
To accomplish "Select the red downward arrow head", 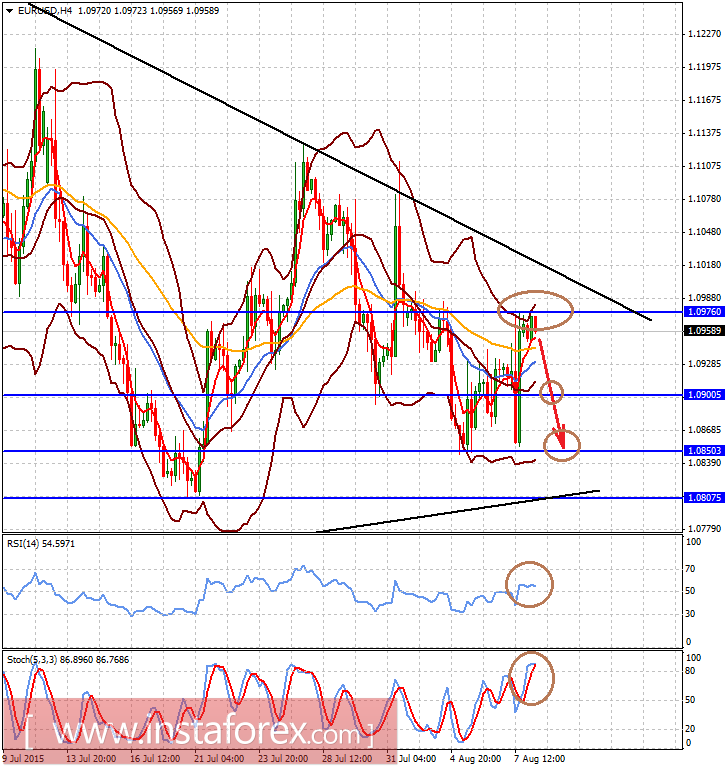I will click(x=562, y=437).
